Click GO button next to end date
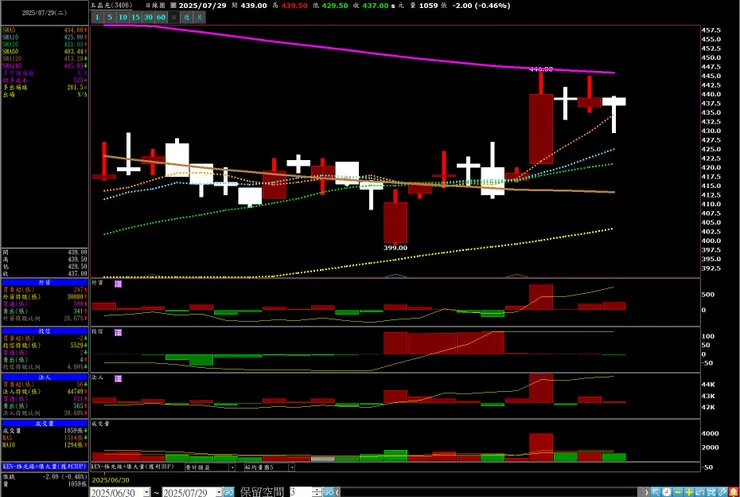This screenshot has height=497, width=740. [228, 492]
